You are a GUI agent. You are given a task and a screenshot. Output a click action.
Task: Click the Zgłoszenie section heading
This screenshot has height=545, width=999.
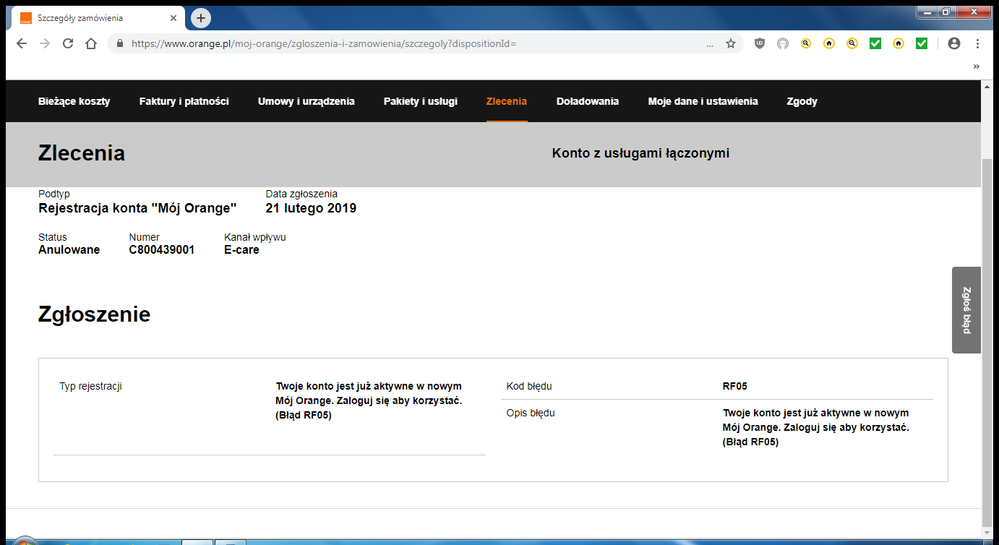pos(94,314)
